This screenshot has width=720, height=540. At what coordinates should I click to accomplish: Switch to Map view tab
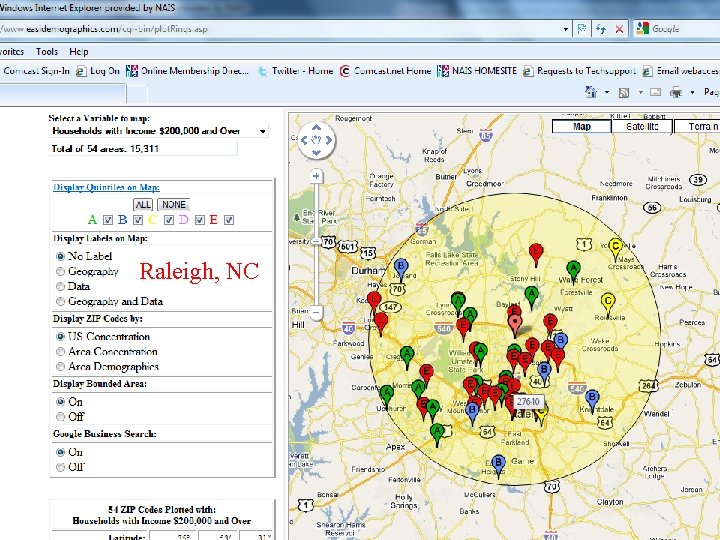[x=581, y=126]
